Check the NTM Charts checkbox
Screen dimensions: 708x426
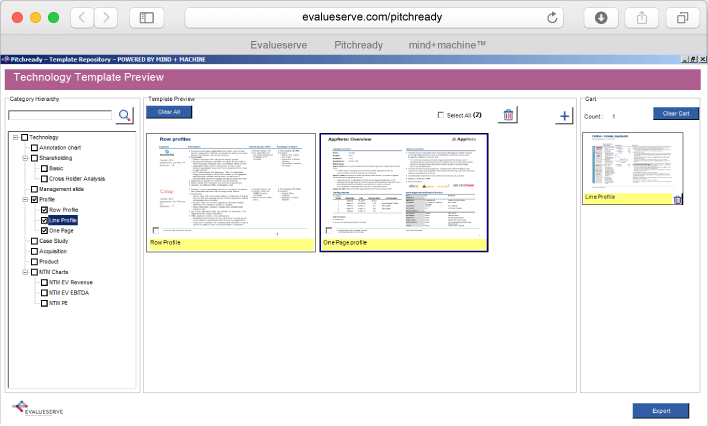pyautogui.click(x=34, y=272)
